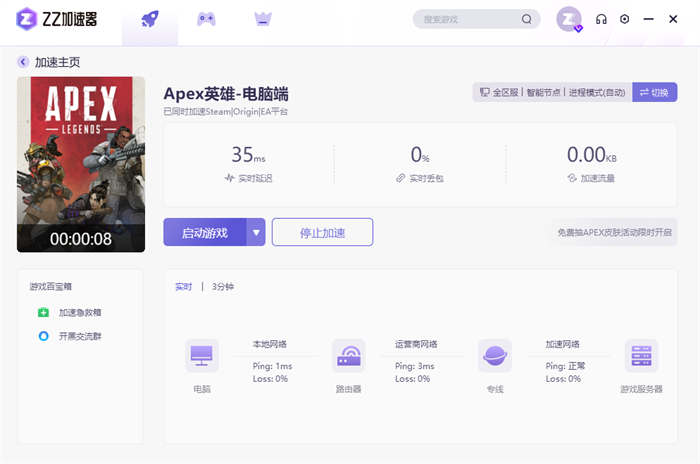
Task: Click the 35ms latency value
Action: 248,155
